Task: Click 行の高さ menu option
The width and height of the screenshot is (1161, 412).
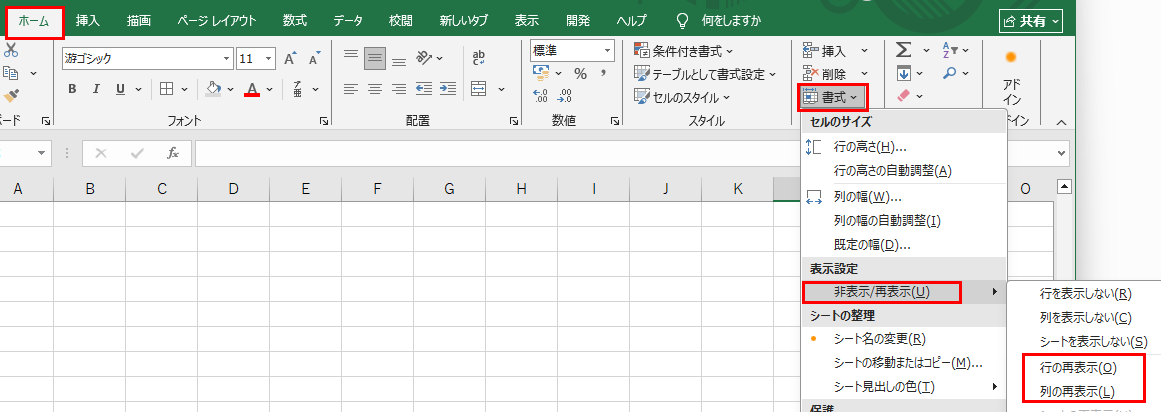Action: tap(869, 147)
